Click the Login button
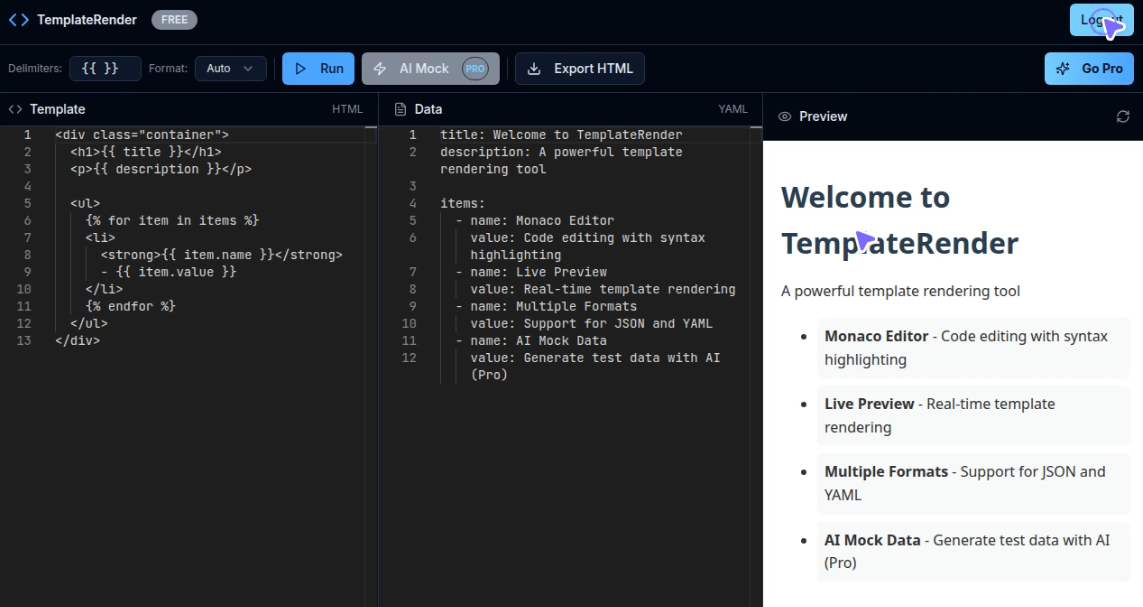Viewport: 1143px width, 607px height. pyautogui.click(x=1100, y=19)
